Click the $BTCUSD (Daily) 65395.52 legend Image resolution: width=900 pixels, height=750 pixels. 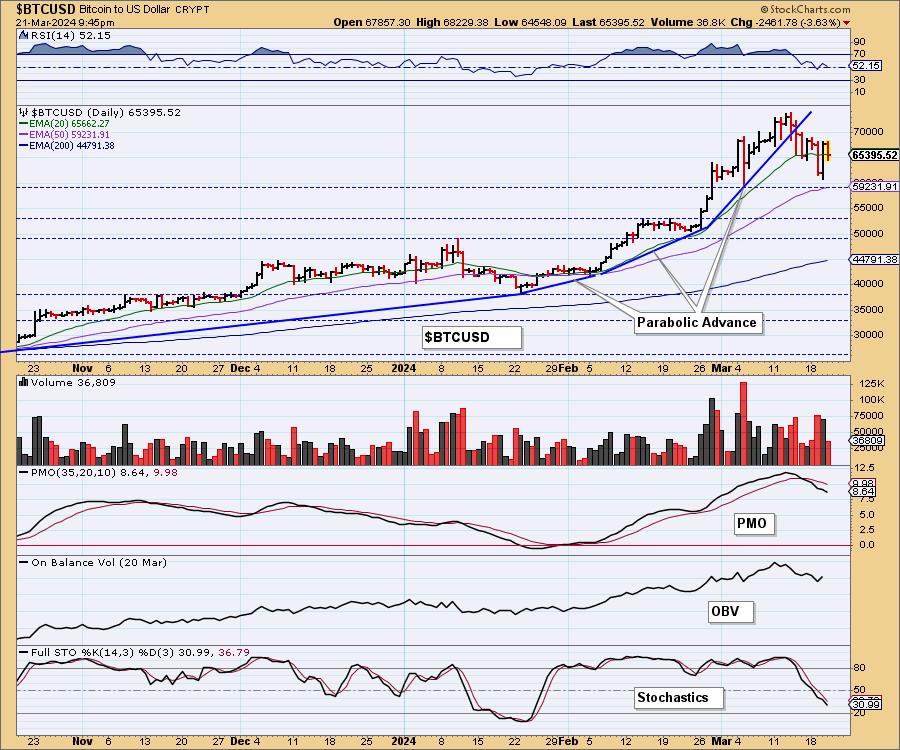pyautogui.click(x=106, y=112)
